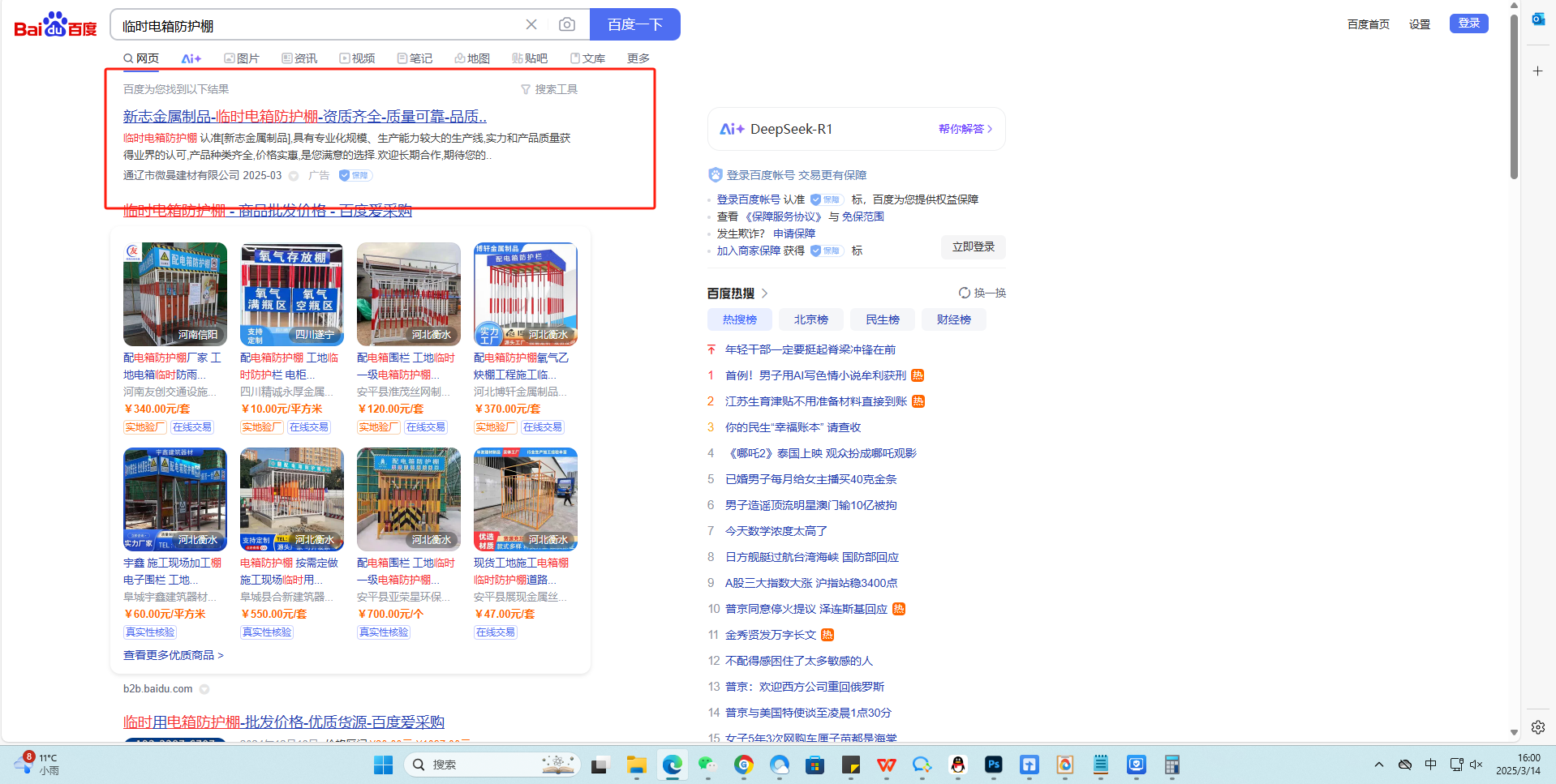Unmute the system volume in the tray
The image size is (1556, 784).
[1476, 765]
